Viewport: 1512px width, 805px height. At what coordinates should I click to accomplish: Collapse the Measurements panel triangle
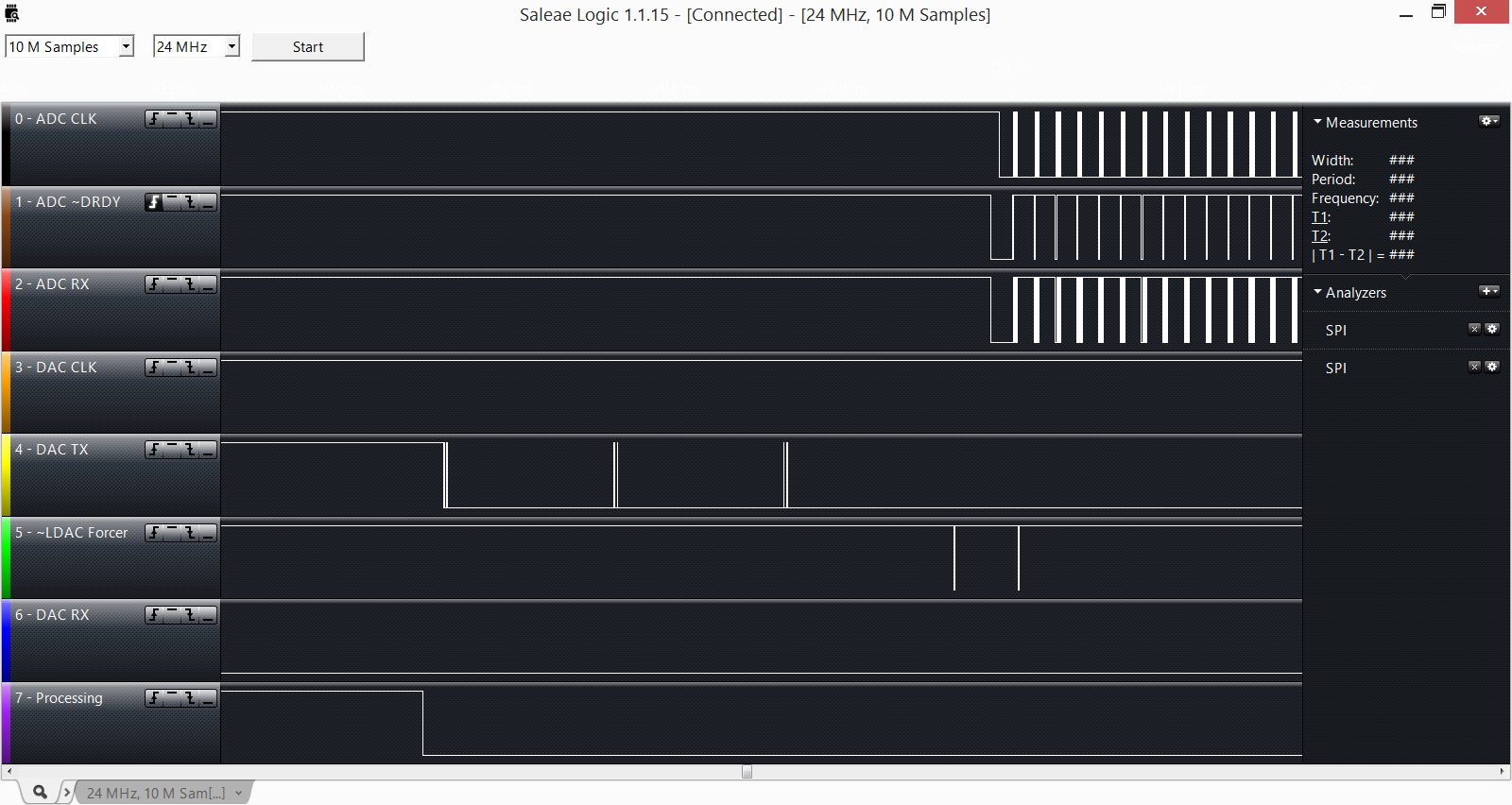[1317, 122]
